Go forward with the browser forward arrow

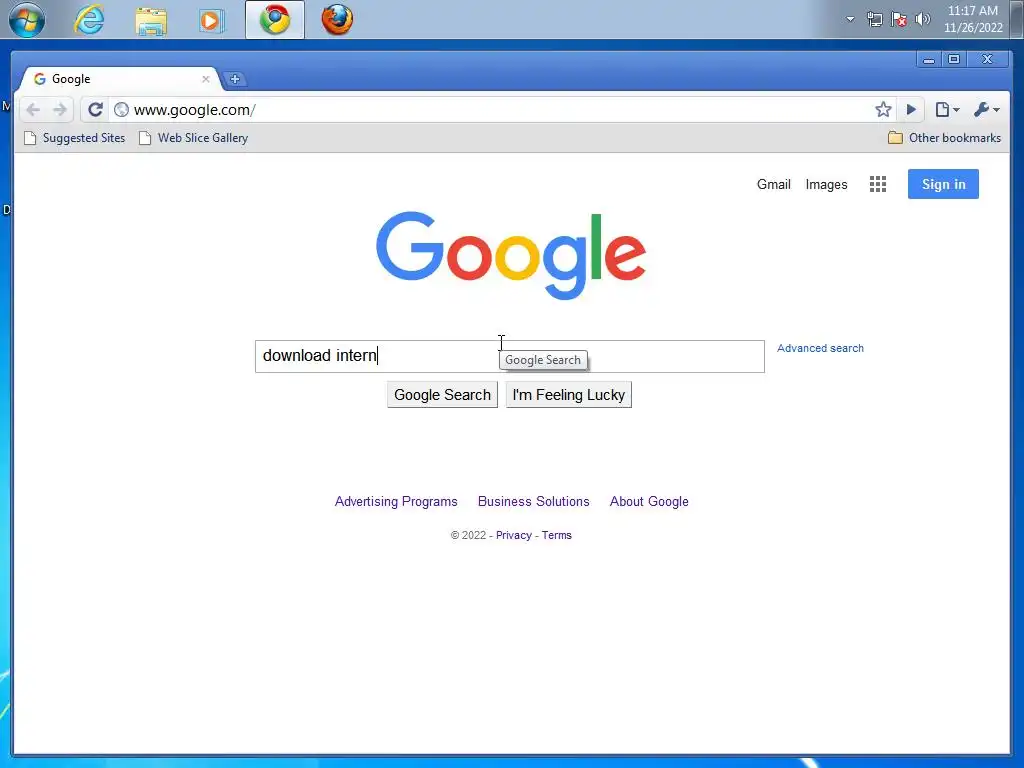[x=59, y=110]
